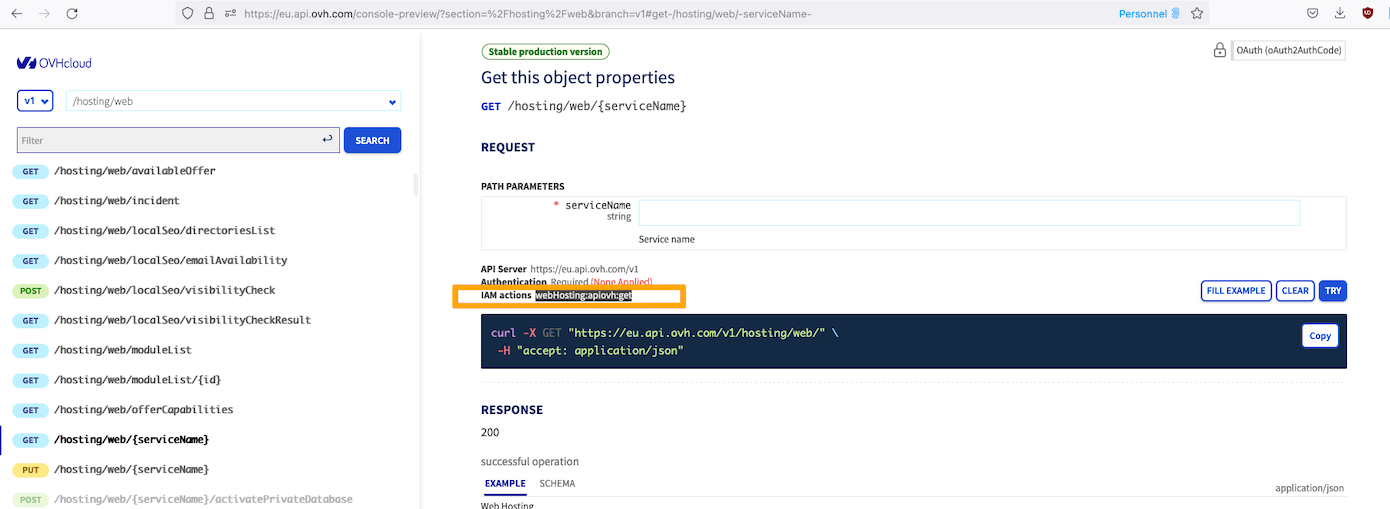Open the Pocket save icon
This screenshot has width=1390, height=509.
click(1312, 14)
